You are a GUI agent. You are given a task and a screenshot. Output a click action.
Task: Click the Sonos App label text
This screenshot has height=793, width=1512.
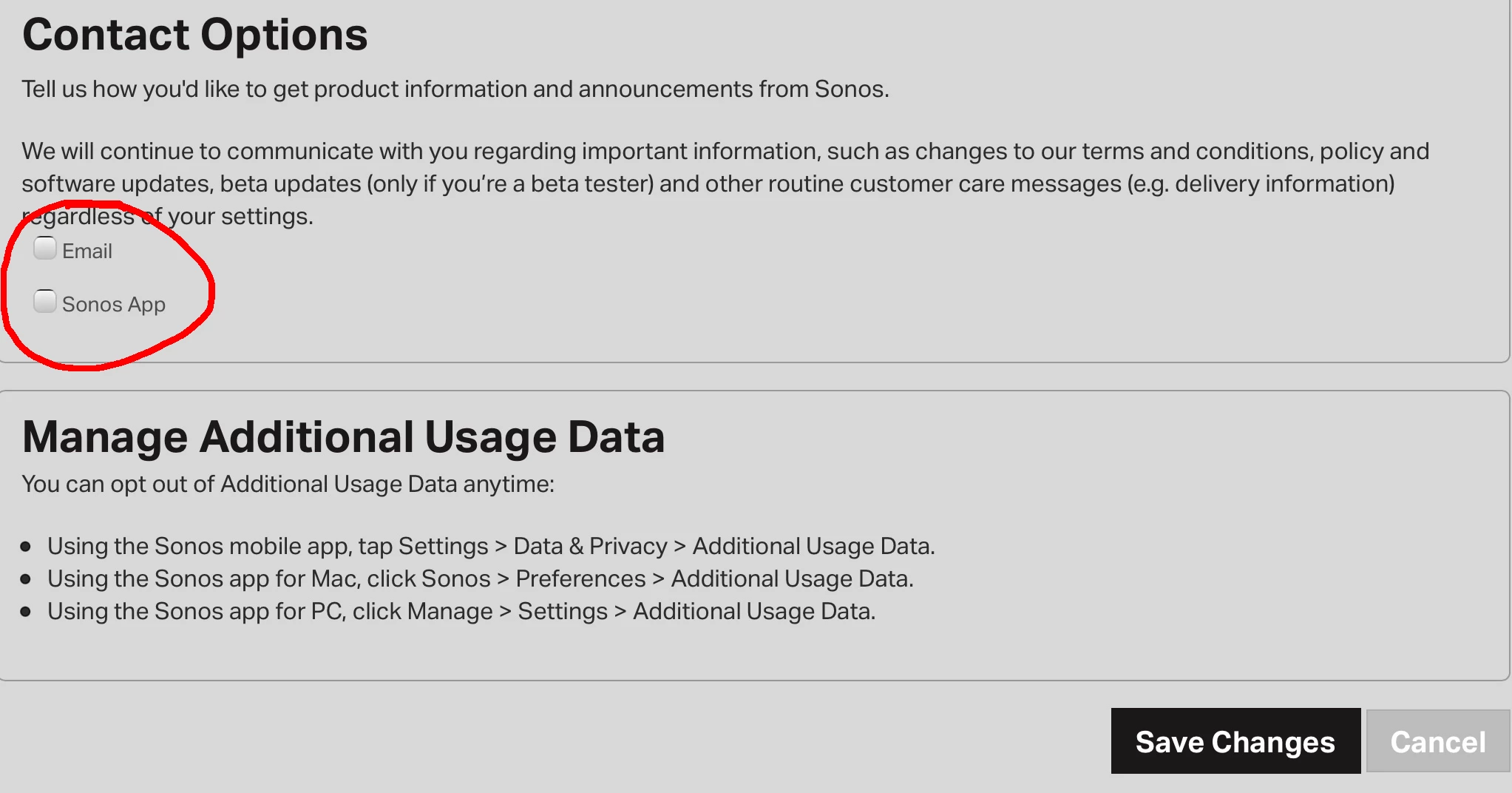(x=114, y=305)
